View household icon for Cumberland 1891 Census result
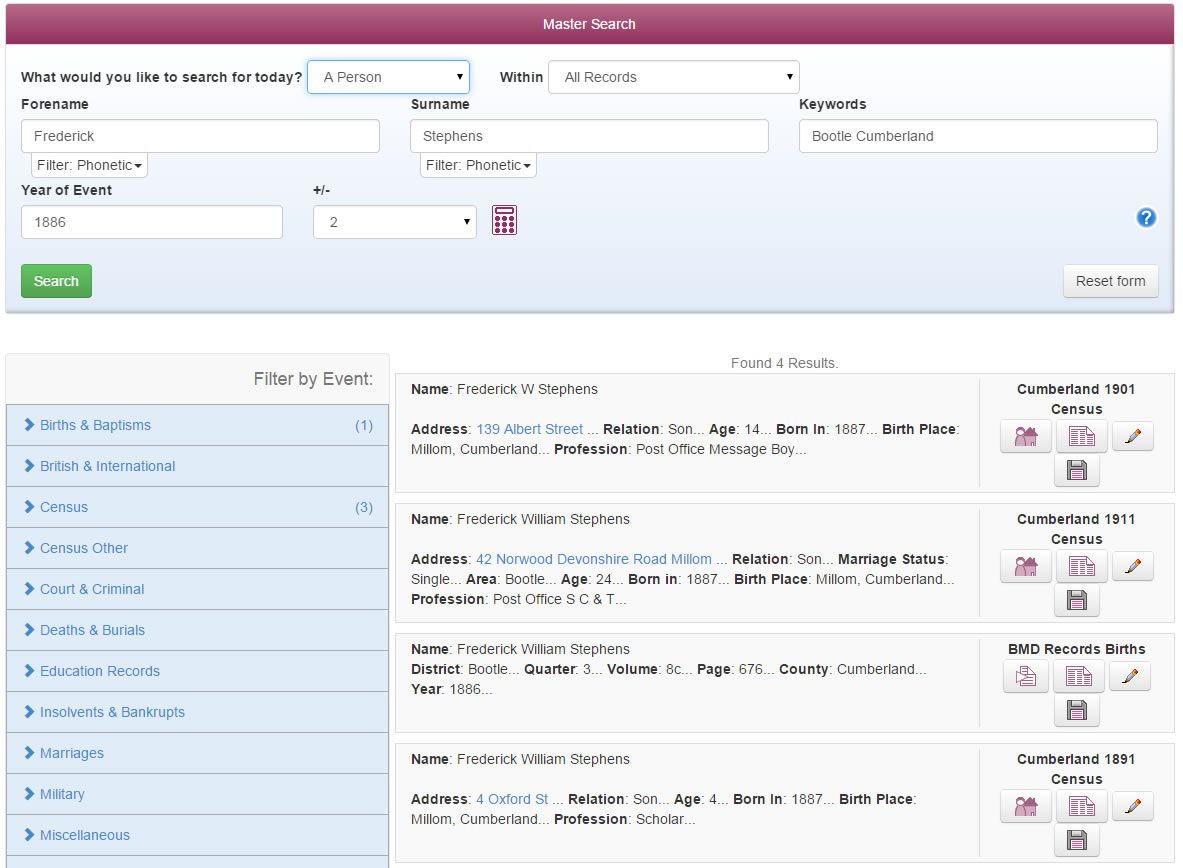 pos(1025,806)
